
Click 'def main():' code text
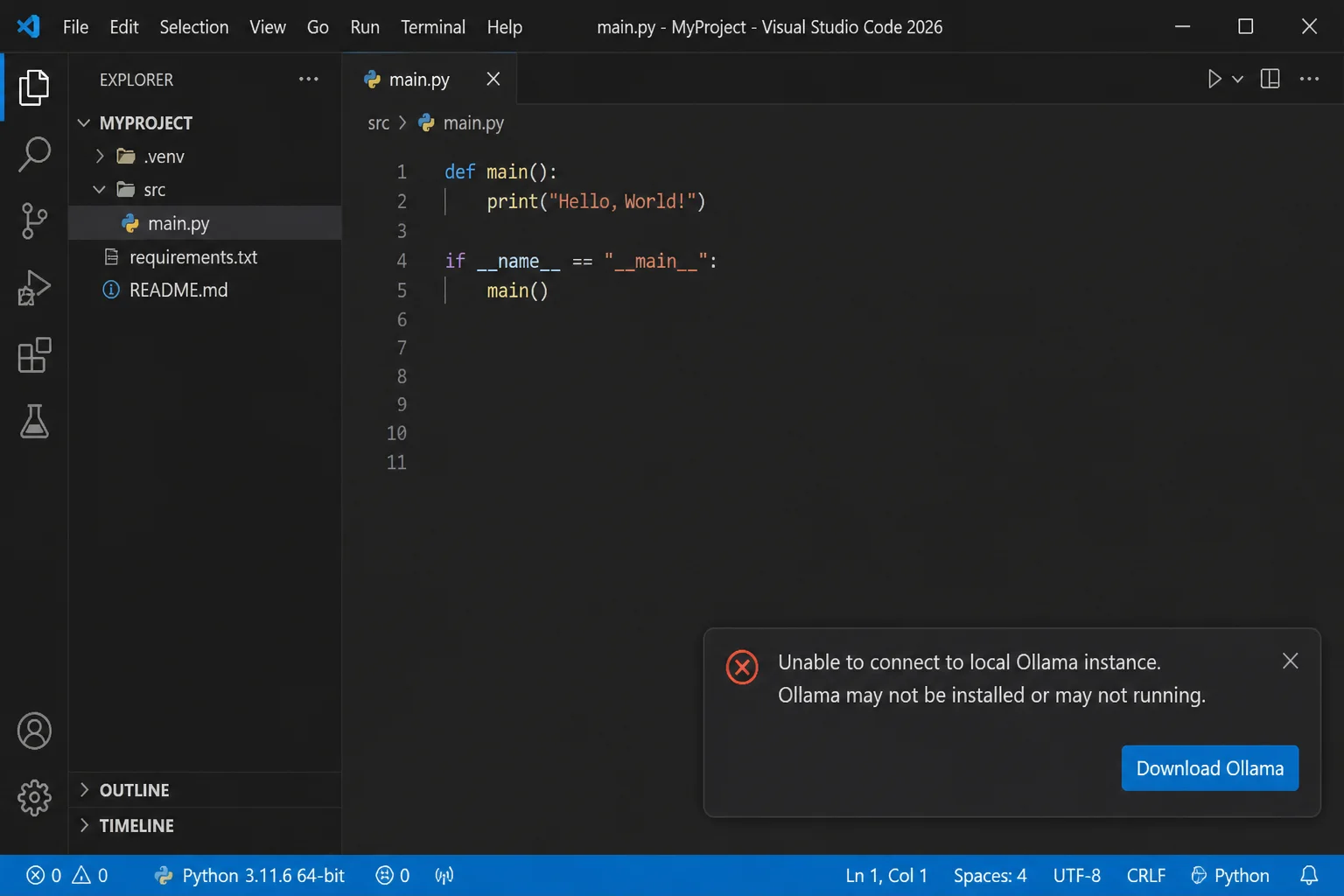500,171
